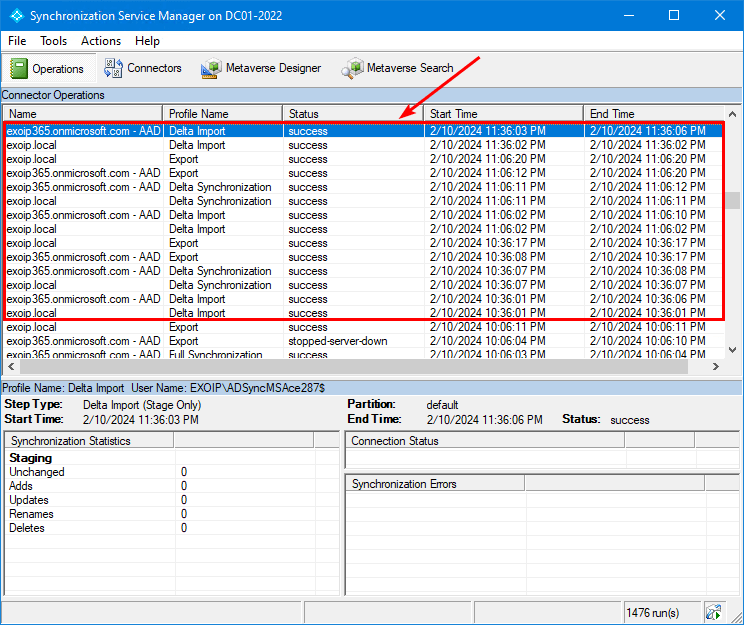The height and width of the screenshot is (625, 744).
Task: Sort by the Profile Name column header
Action: 222,114
